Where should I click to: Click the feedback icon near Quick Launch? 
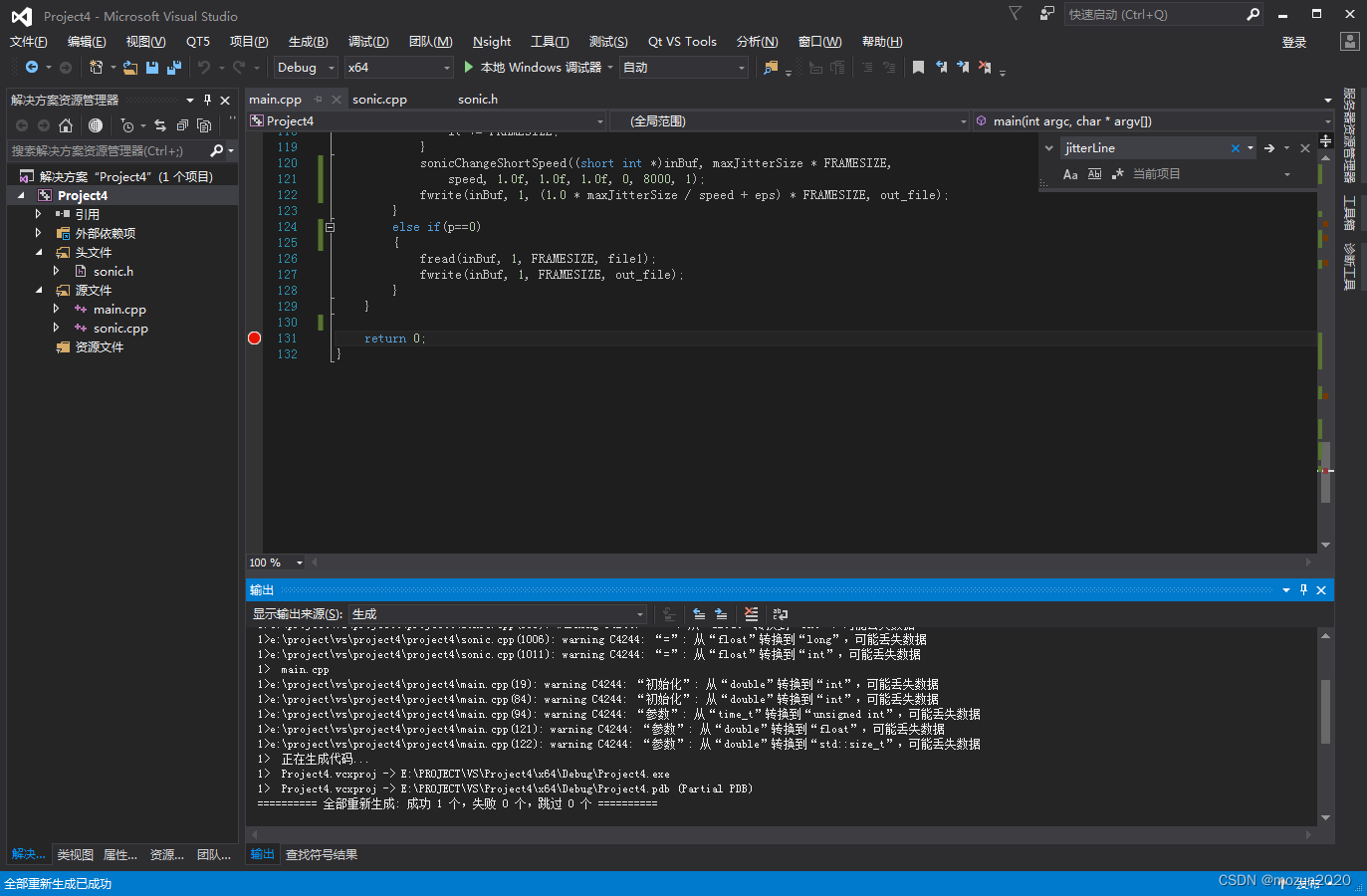(1046, 14)
